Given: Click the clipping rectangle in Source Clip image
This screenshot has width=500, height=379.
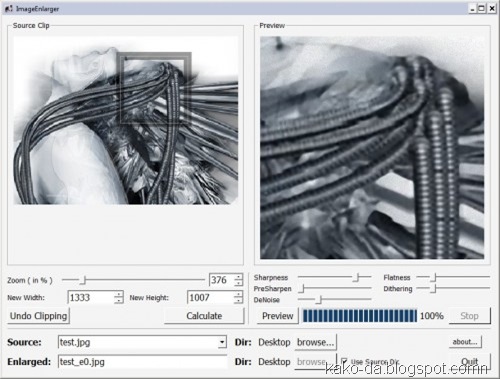Looking at the screenshot, I should (154, 88).
